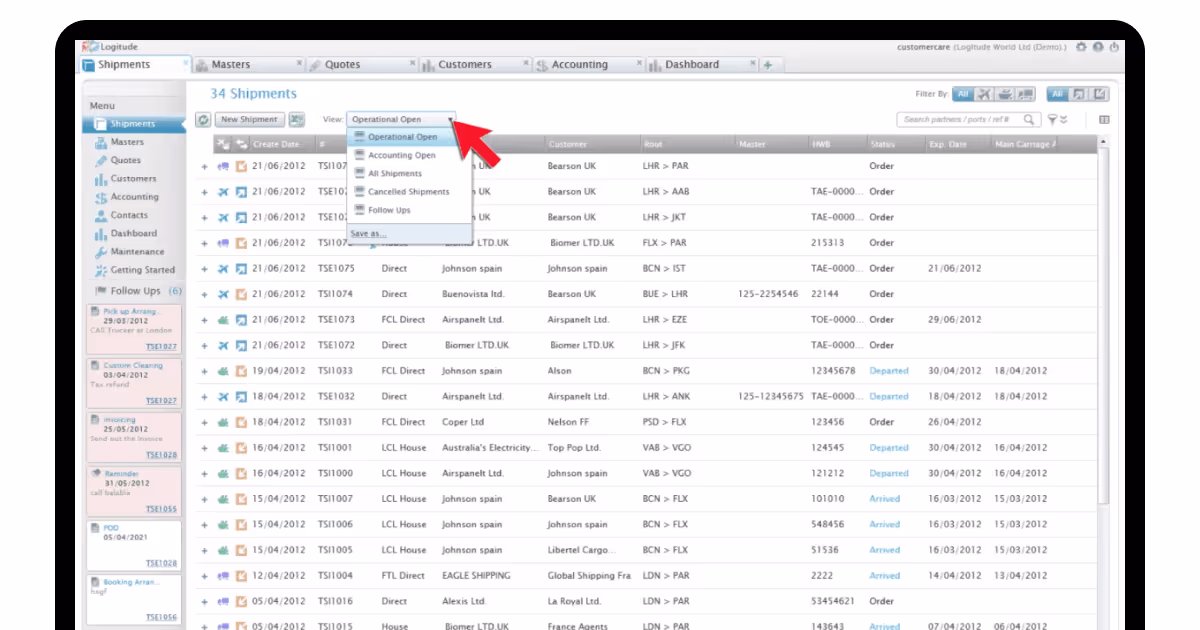Click the ship icon in row TSI1033

click(223, 371)
